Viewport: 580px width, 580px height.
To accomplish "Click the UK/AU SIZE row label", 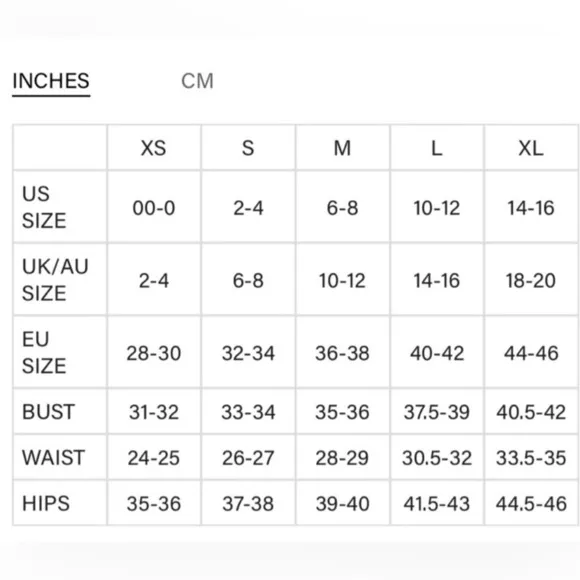I will pyautogui.click(x=55, y=280).
